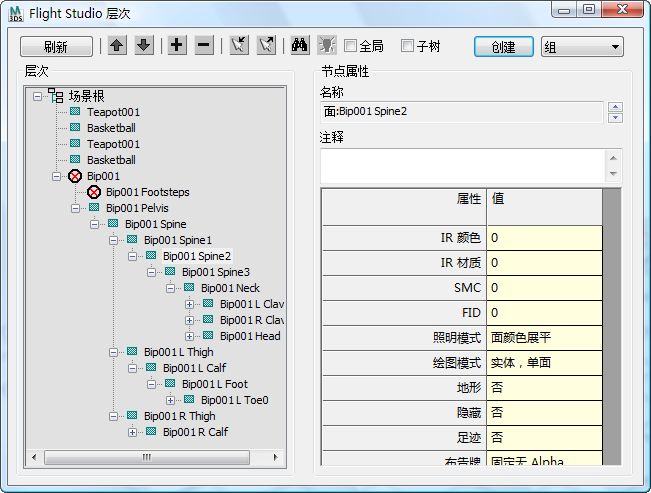
Task: Click the 绘图模式 value 实体，单面
Action: coord(544,363)
